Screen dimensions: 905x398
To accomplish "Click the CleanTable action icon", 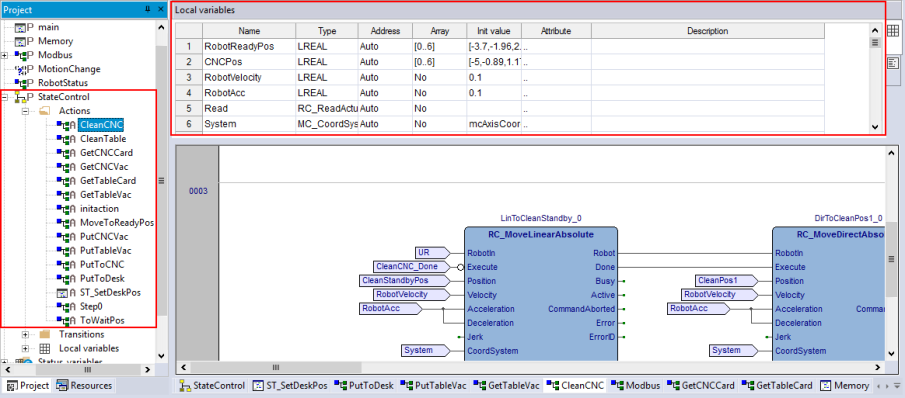I will pyautogui.click(x=66, y=139).
